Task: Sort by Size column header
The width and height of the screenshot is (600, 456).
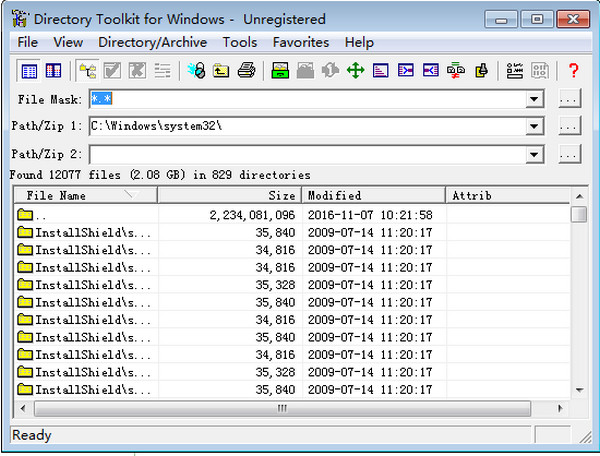Action: [x=230, y=195]
